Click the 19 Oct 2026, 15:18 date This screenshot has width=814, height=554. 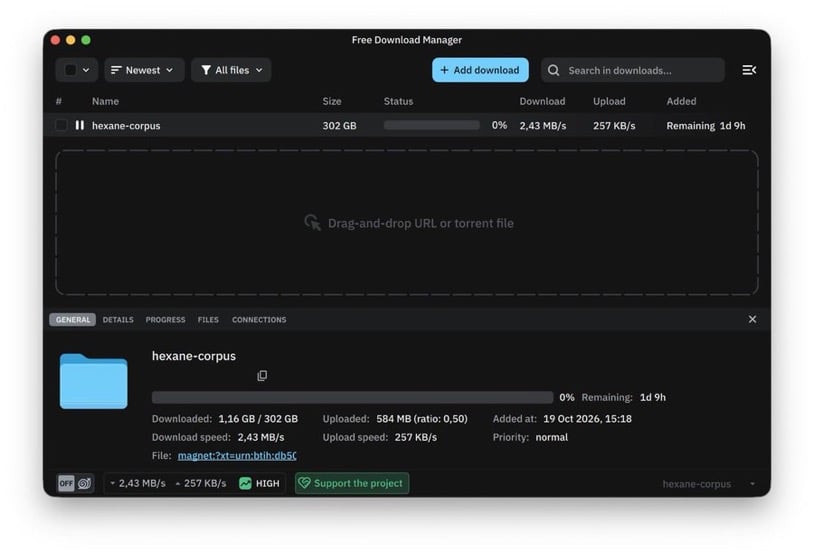587,419
